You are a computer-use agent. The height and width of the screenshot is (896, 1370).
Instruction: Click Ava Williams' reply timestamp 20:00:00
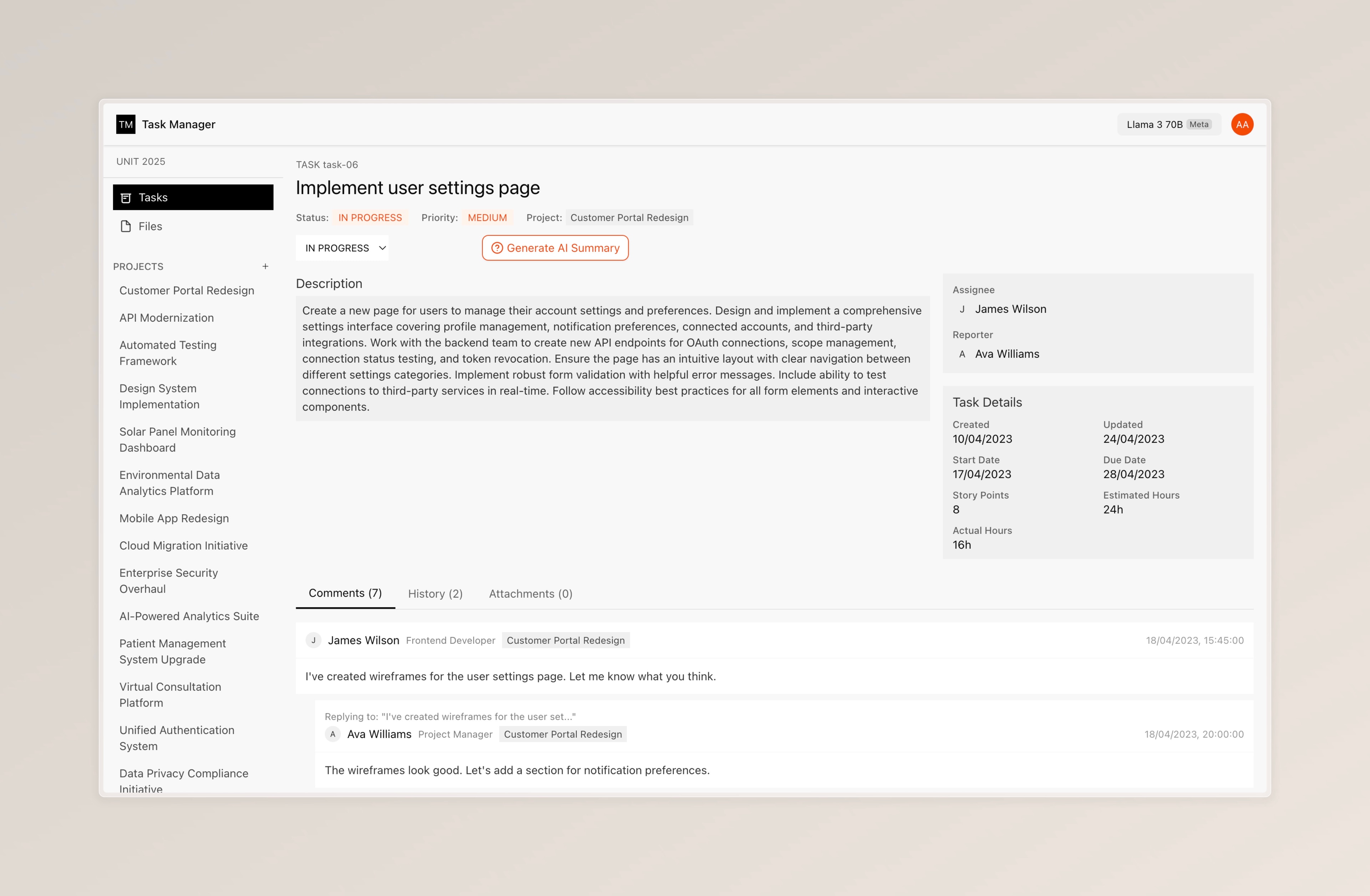coord(1194,734)
